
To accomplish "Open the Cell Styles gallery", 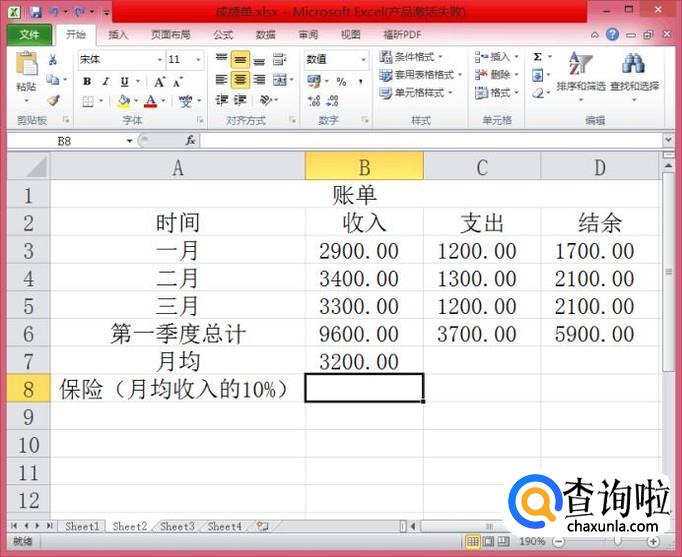I will point(416,93).
